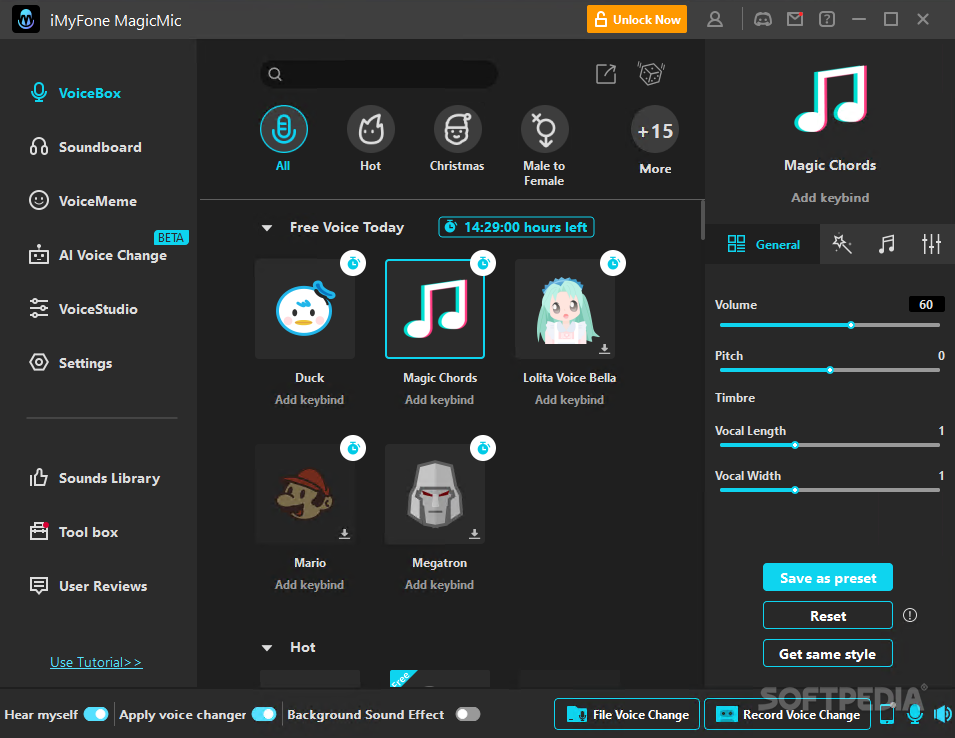This screenshot has height=738, width=955.
Task: Click timer badge on Lolita Voice Bella
Action: click(x=613, y=263)
